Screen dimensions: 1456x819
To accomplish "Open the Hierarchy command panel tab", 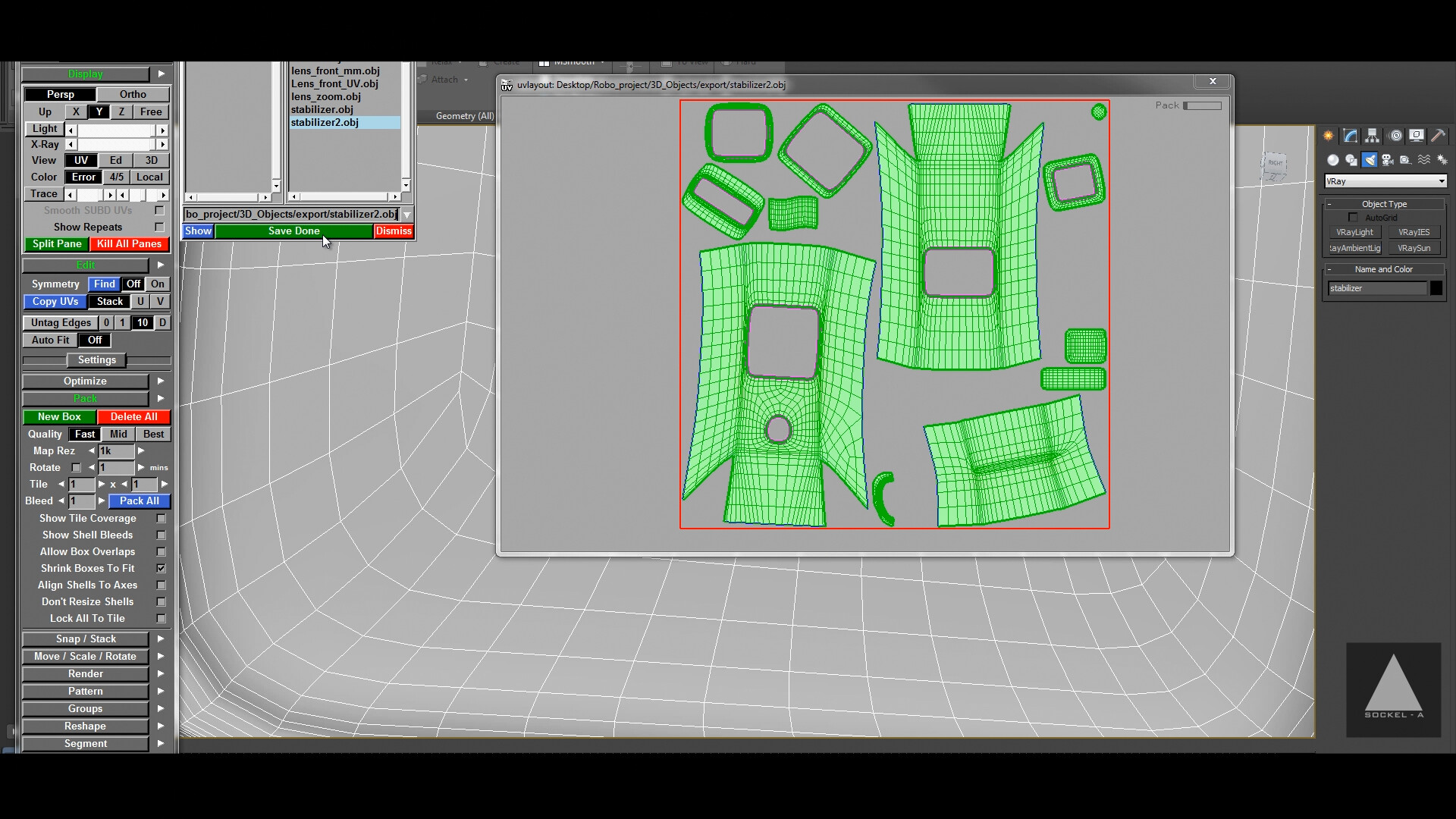I will point(1373,136).
